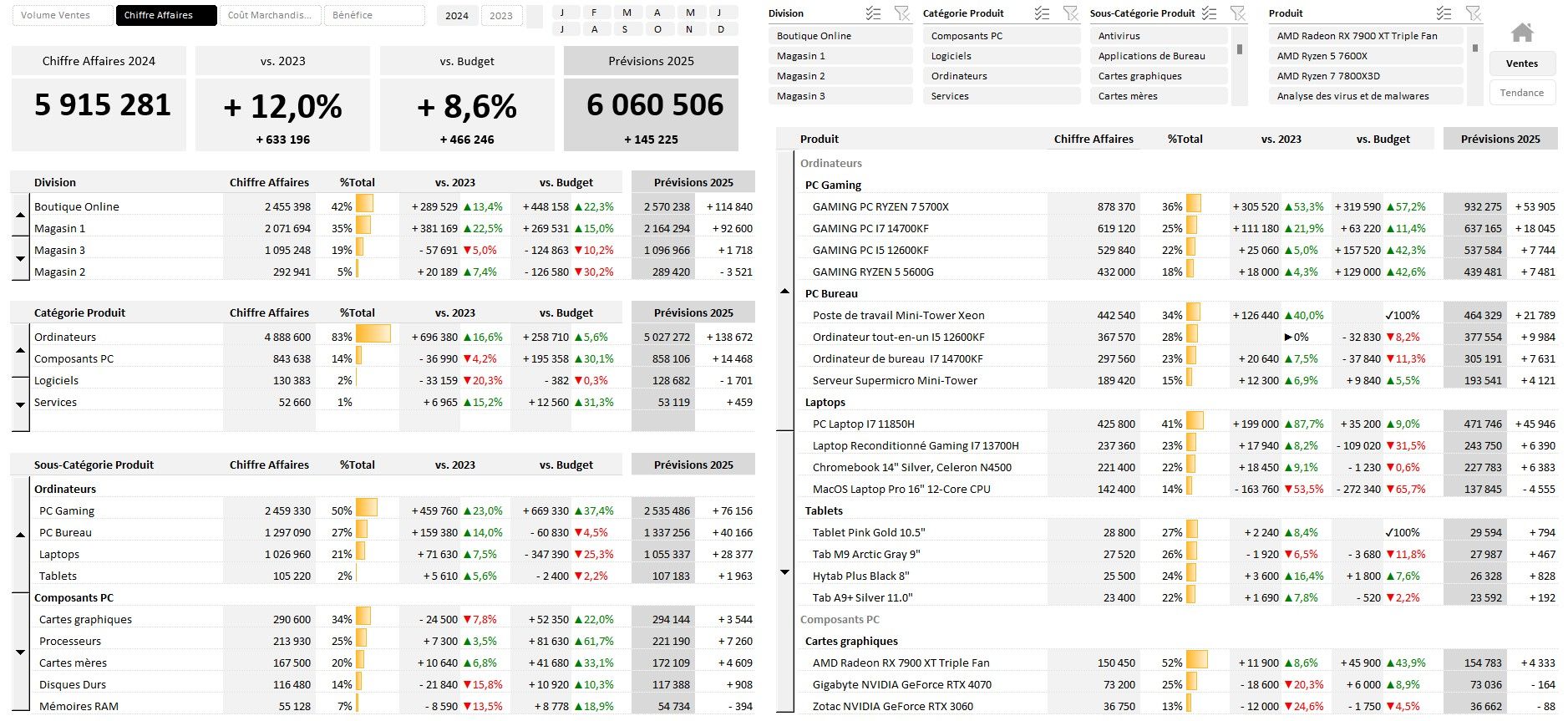Click the PC Gaming sub-category row
This screenshot has height=721, width=1568.
click(393, 510)
